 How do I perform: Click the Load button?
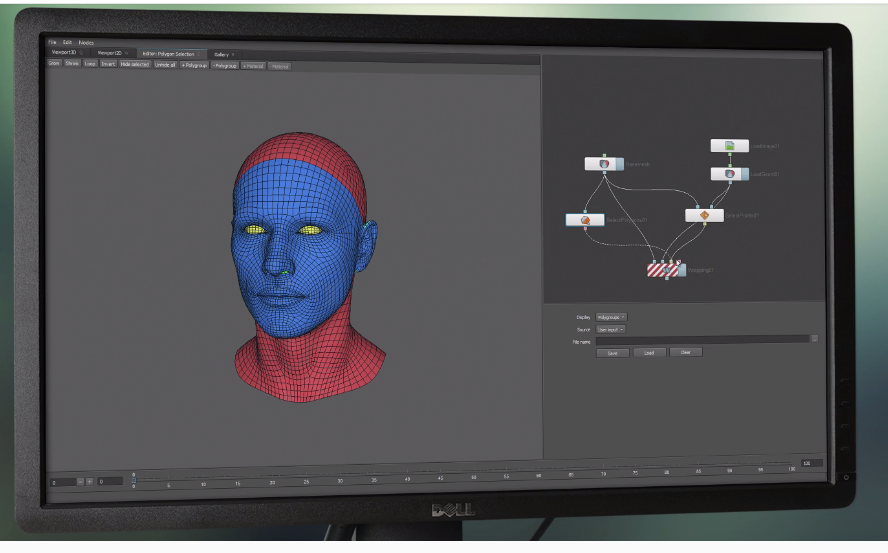[649, 352]
